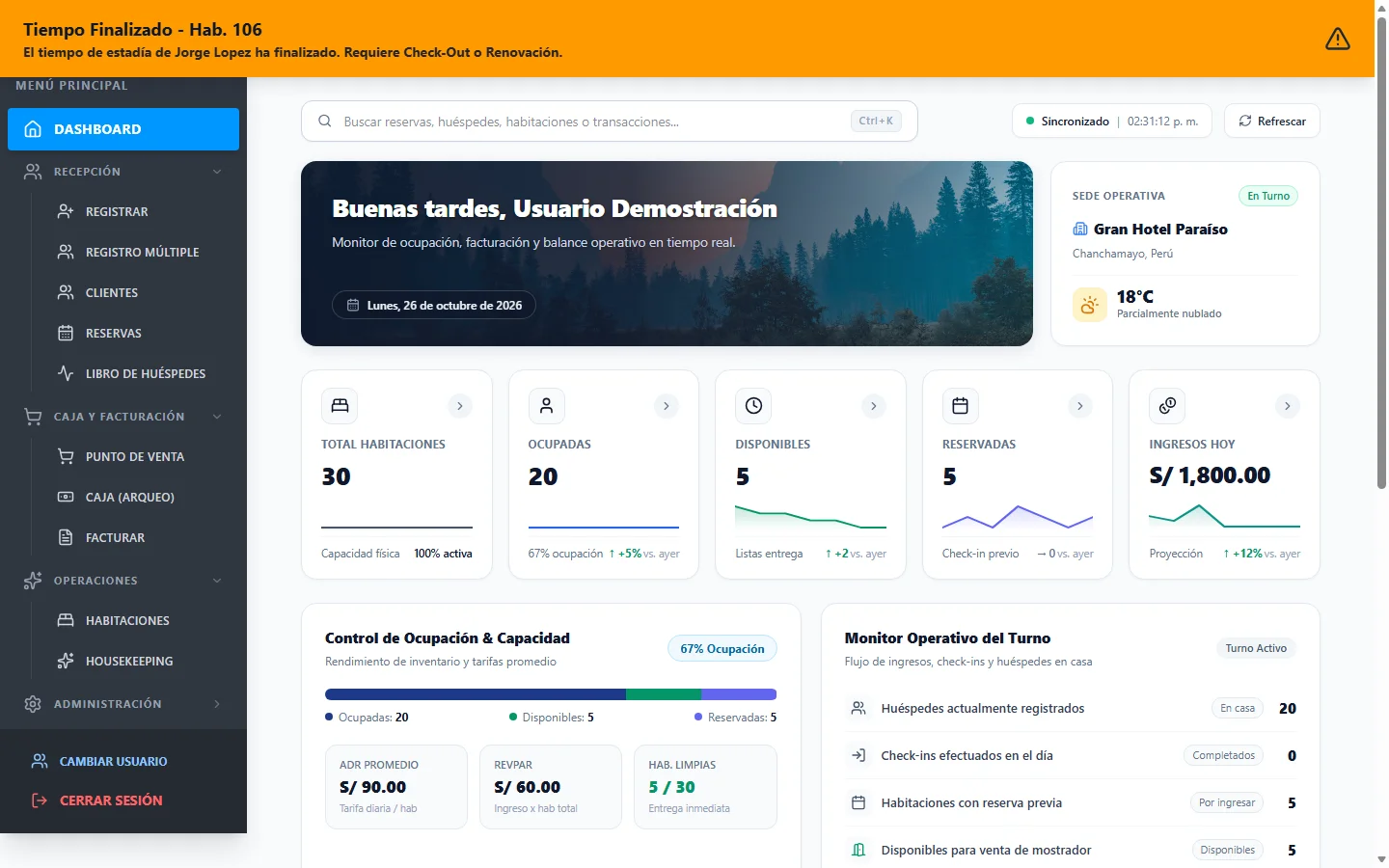Click the bed icon on Total Habitaciones card
The width and height of the screenshot is (1389, 868).
340,406
